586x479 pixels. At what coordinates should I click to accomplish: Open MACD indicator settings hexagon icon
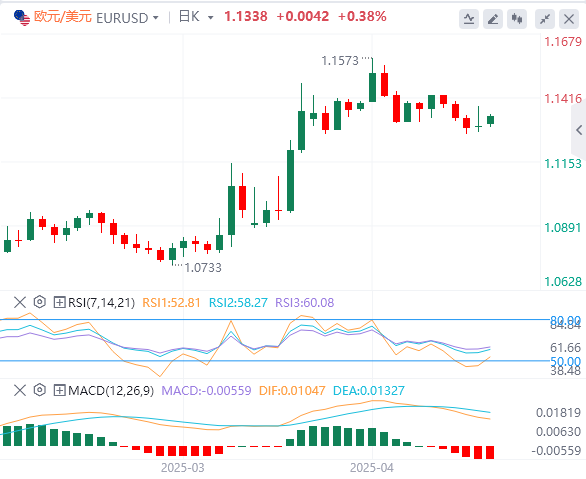point(40,390)
